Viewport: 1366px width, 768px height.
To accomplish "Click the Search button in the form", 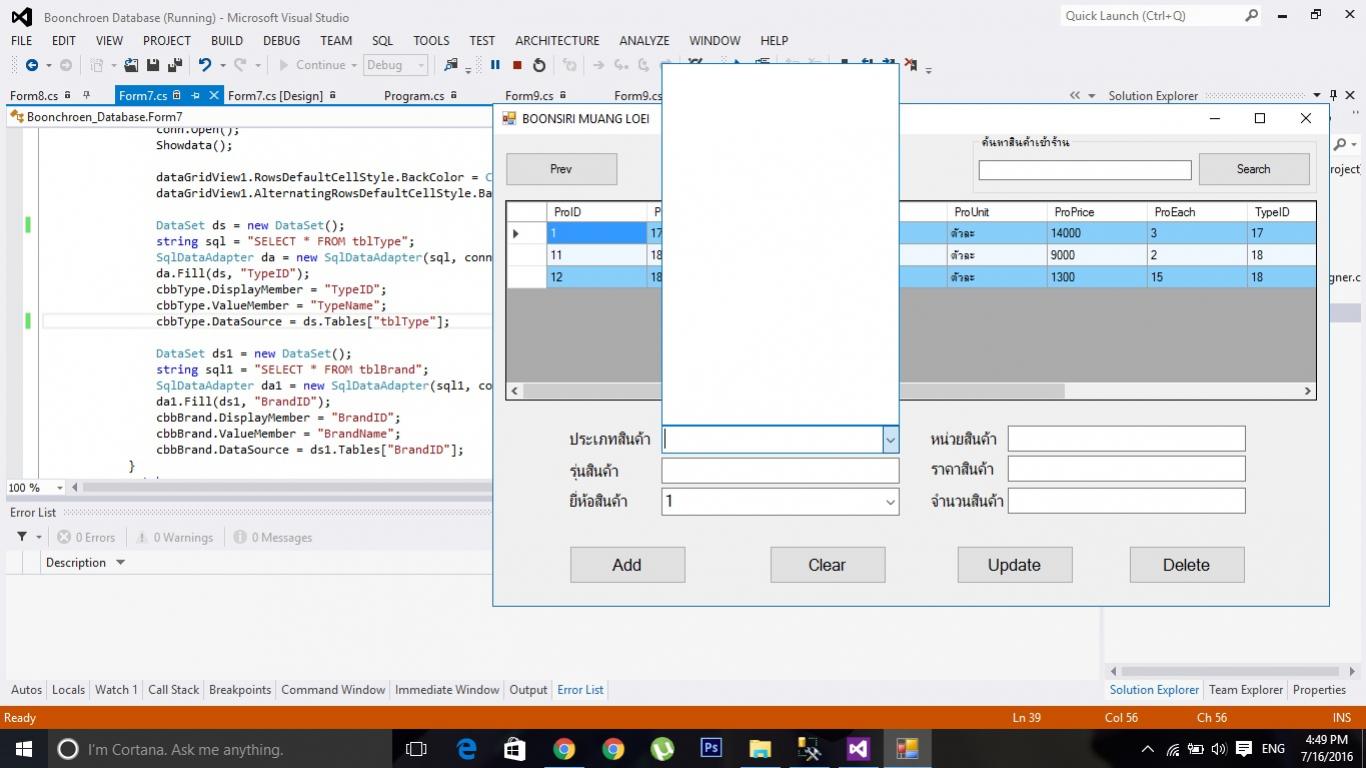I will click(1254, 169).
